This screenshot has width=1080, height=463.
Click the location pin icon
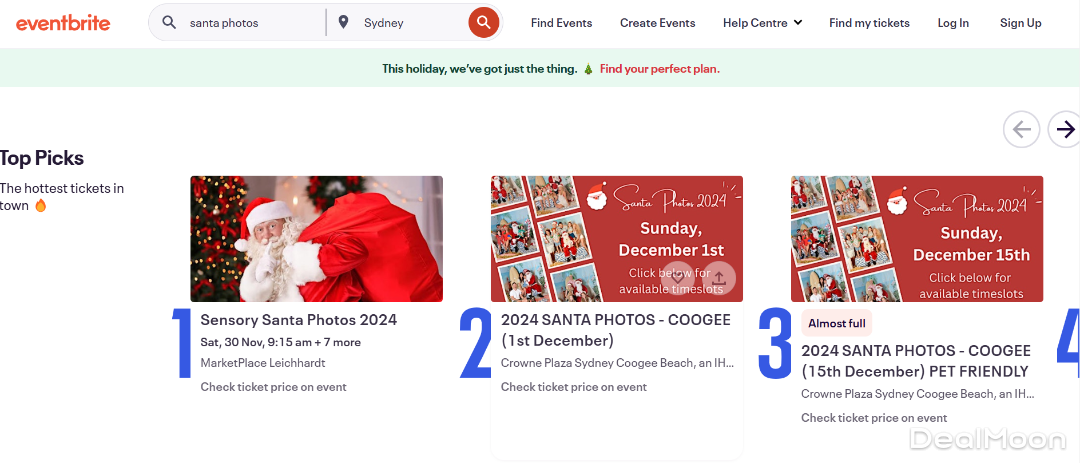(x=344, y=22)
